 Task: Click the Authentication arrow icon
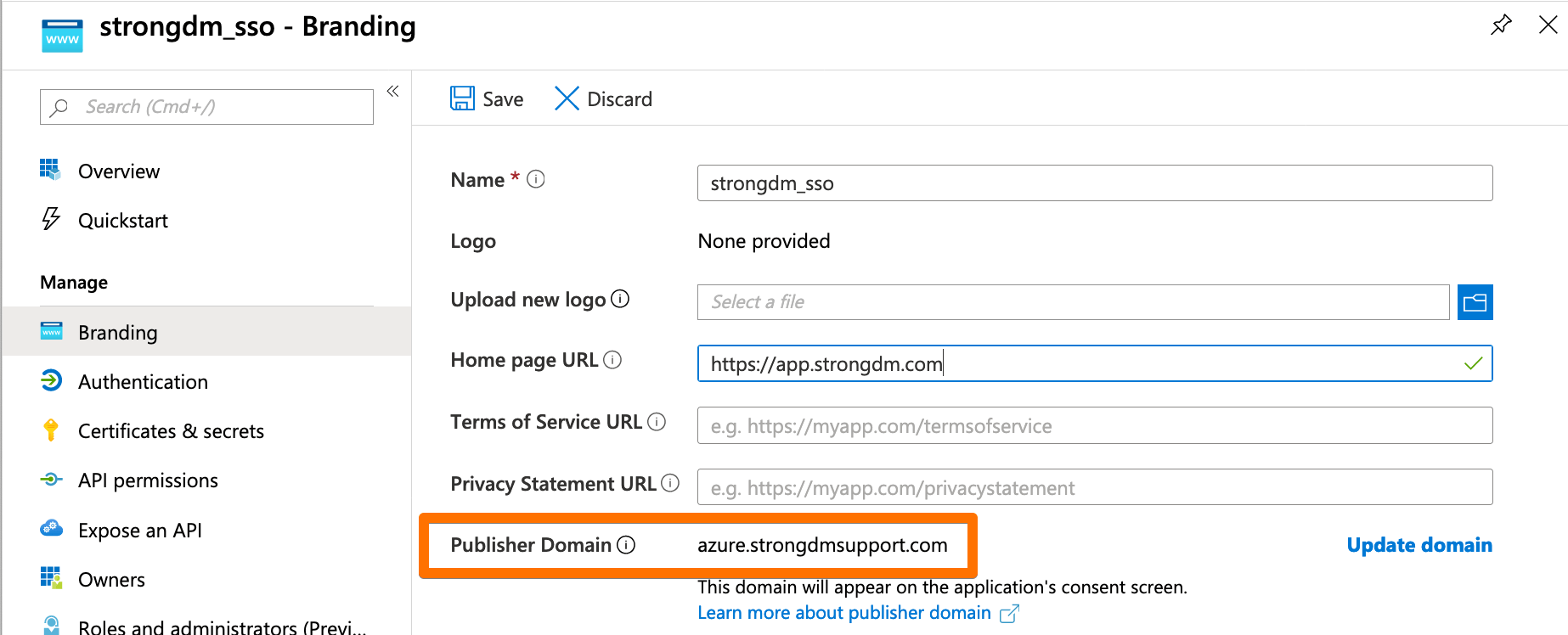point(51,380)
